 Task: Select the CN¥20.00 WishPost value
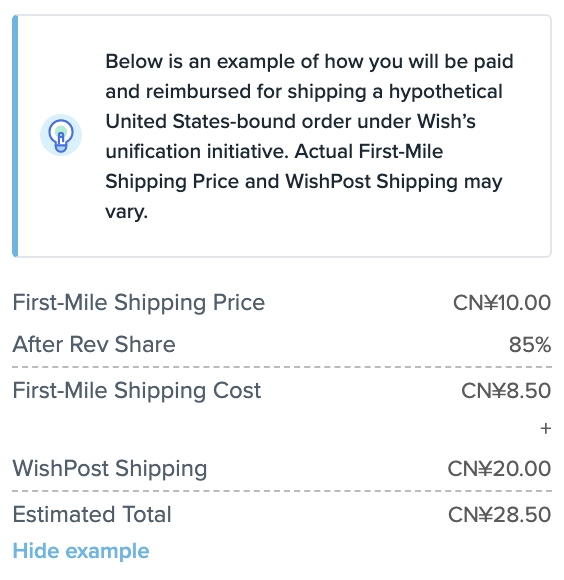pos(499,469)
